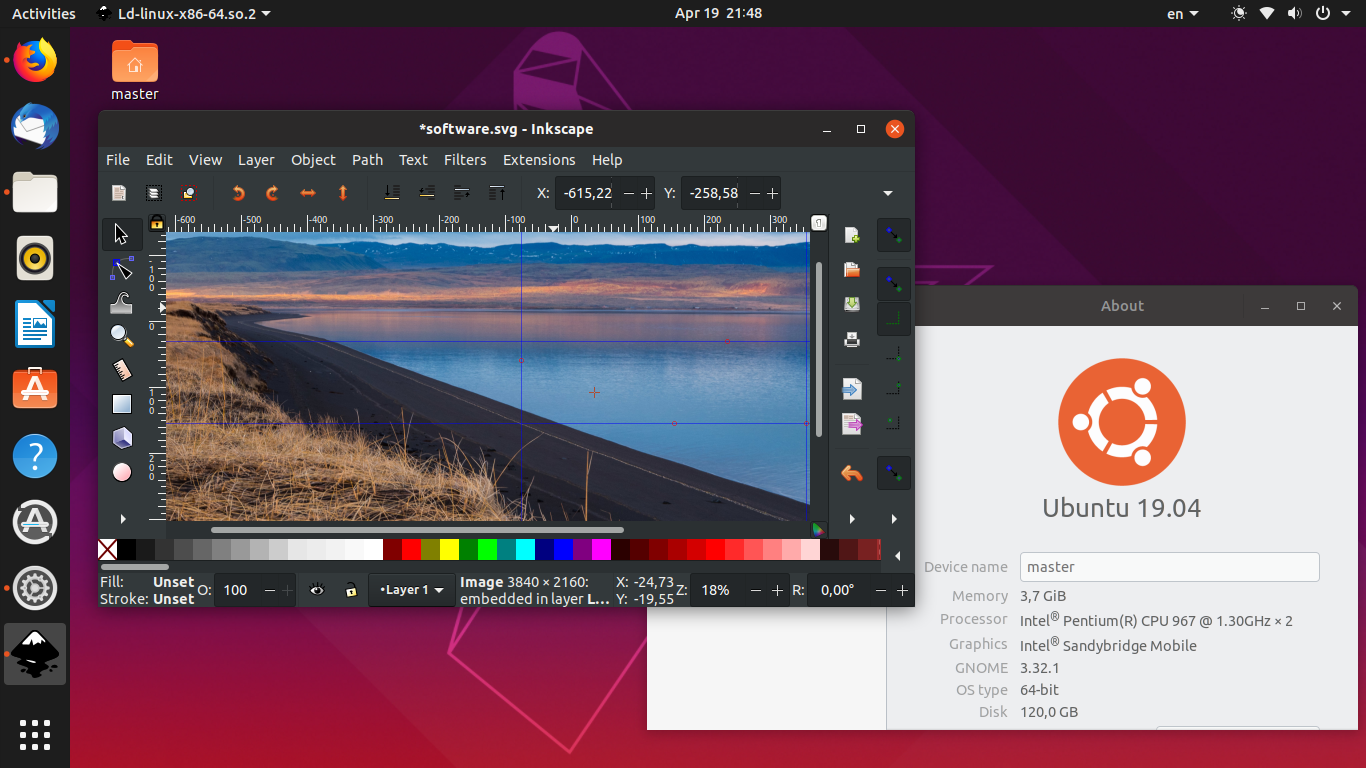
Task: Click the Import file icon
Action: coord(852,389)
